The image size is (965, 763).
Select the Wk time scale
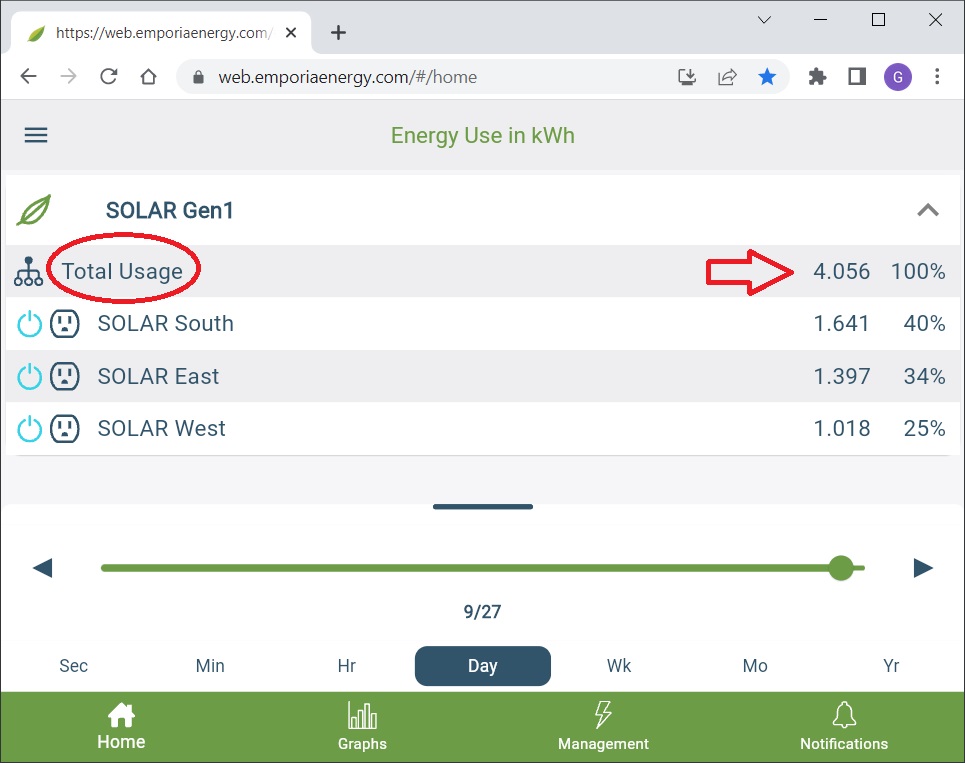point(619,666)
